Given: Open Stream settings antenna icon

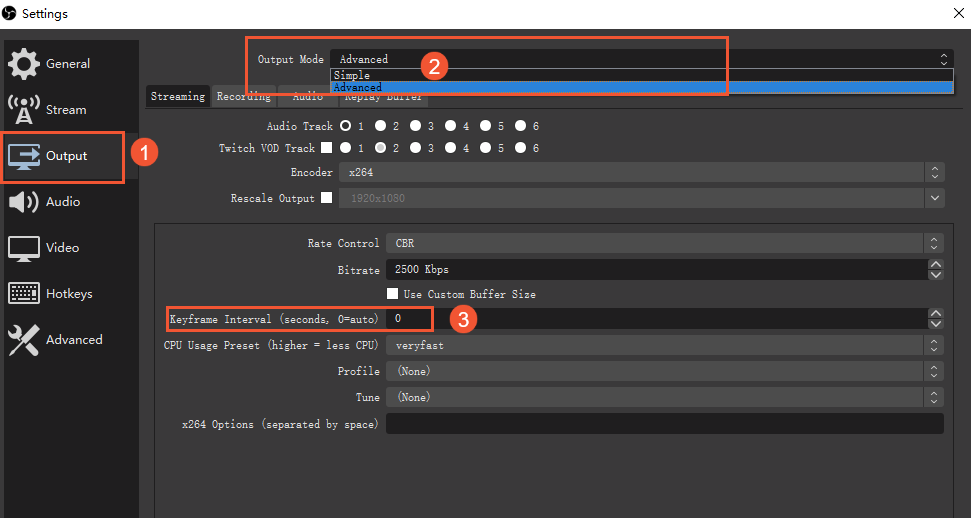Looking at the screenshot, I should click(24, 110).
